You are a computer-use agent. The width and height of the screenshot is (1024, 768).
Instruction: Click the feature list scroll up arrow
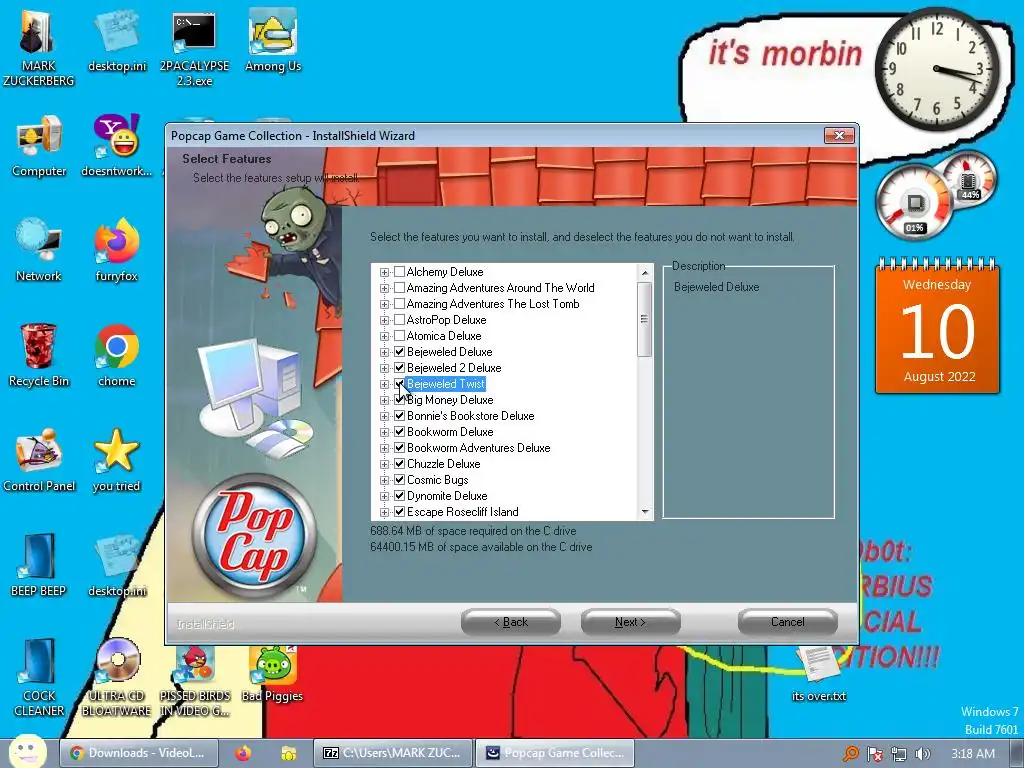(645, 272)
